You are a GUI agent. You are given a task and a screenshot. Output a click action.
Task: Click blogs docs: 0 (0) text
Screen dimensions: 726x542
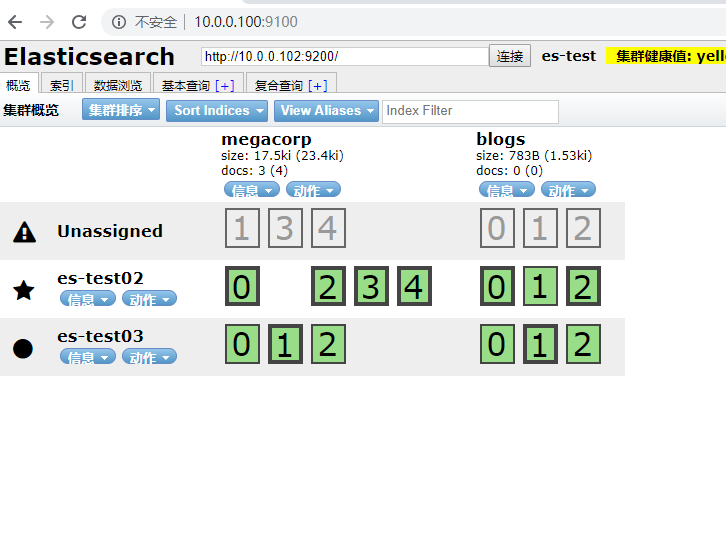[x=509, y=171]
